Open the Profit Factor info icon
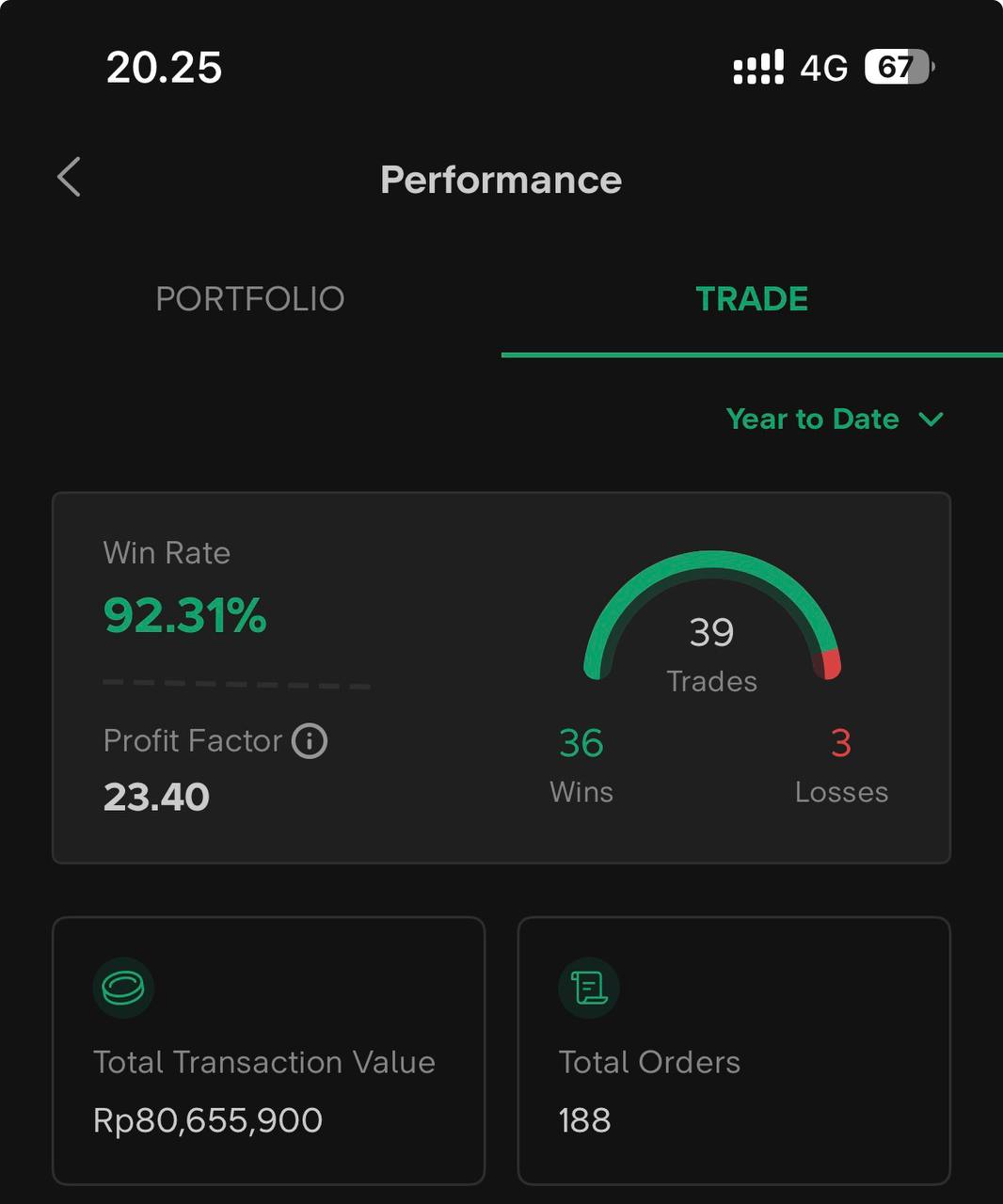The image size is (1003, 1204). point(310,741)
